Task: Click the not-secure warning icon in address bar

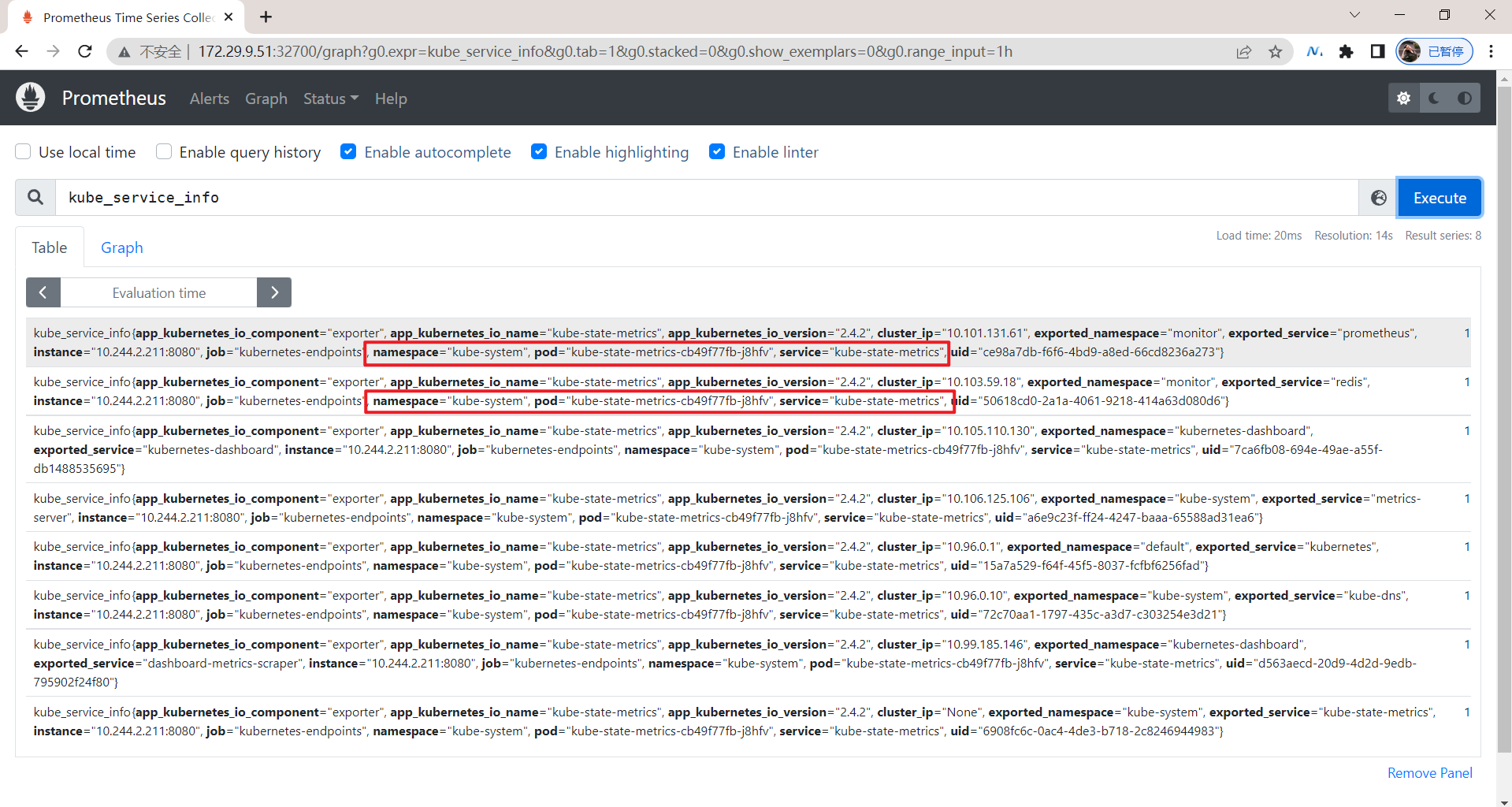Action: point(124,52)
